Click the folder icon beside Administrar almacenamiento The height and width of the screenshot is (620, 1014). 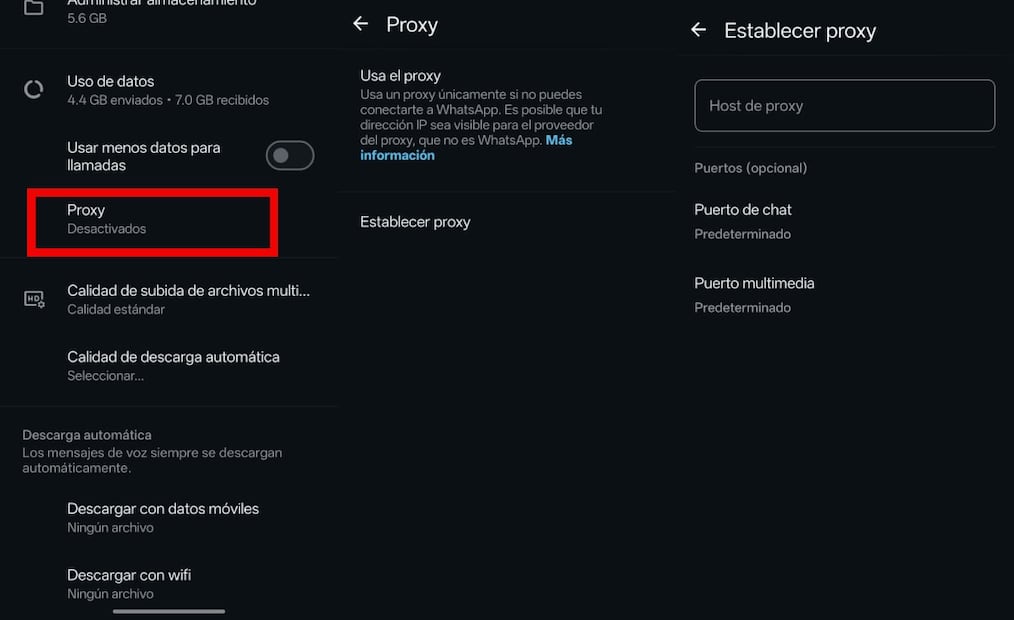tap(33, 5)
